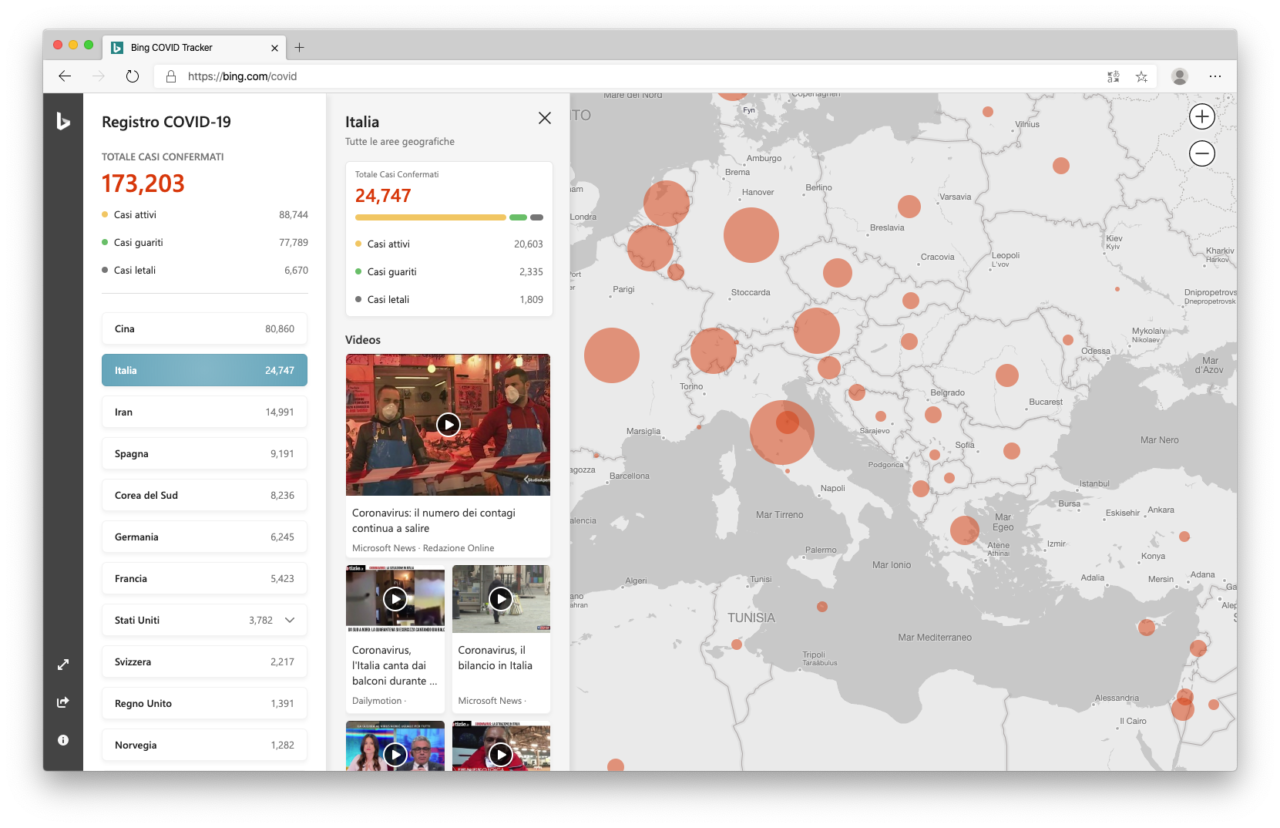Viewport: 1280px width, 828px height.
Task: Expand the Stati Uniti row chevron
Action: coord(290,620)
